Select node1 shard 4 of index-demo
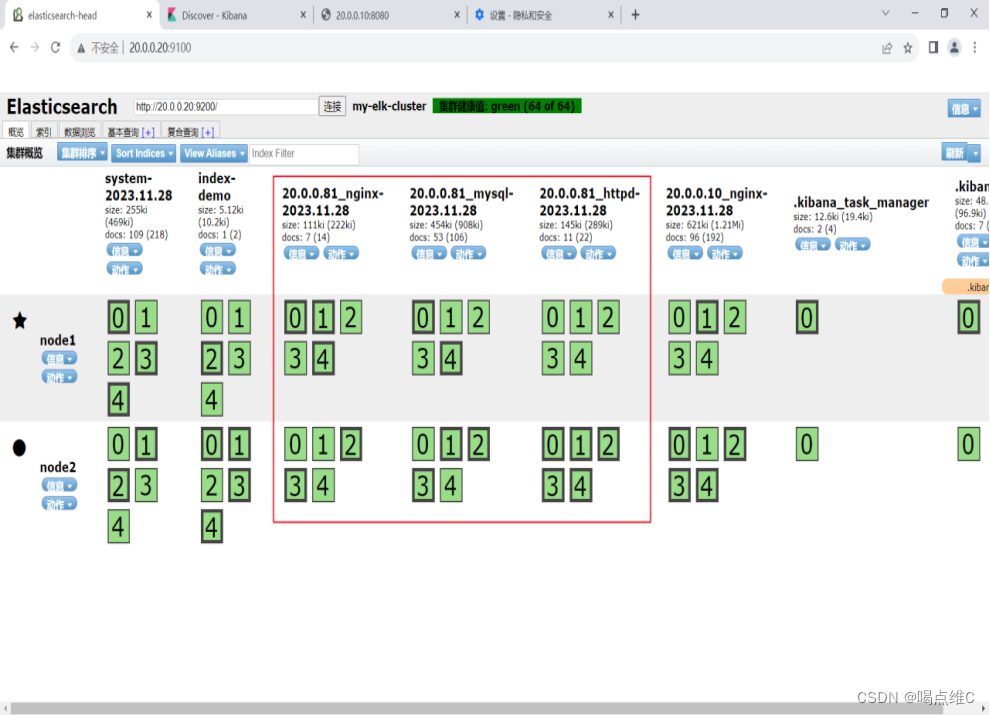Image resolution: width=990 pixels, height=715 pixels. [212, 400]
